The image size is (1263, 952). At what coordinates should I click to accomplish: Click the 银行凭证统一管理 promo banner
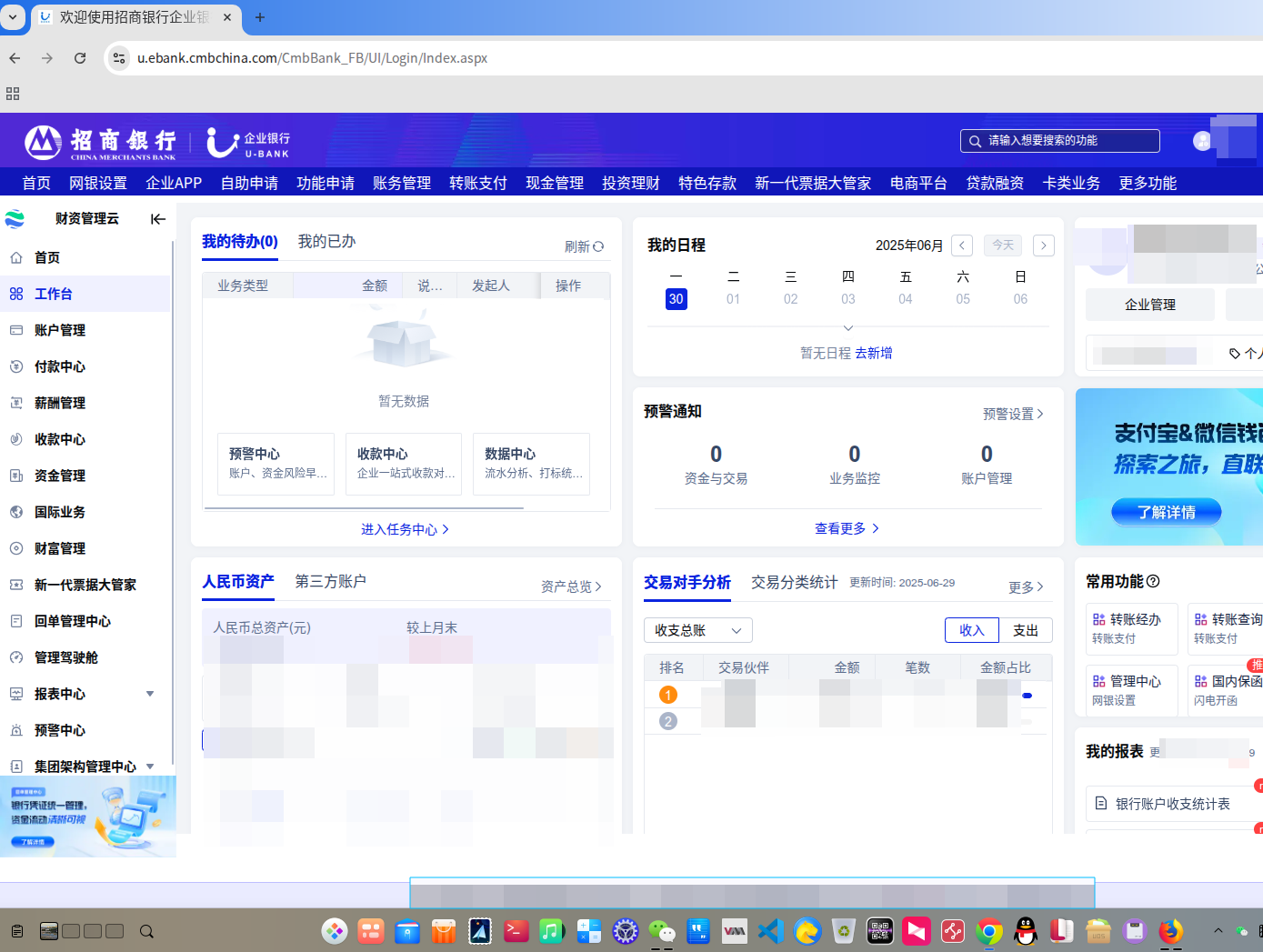pyautogui.click(x=88, y=817)
